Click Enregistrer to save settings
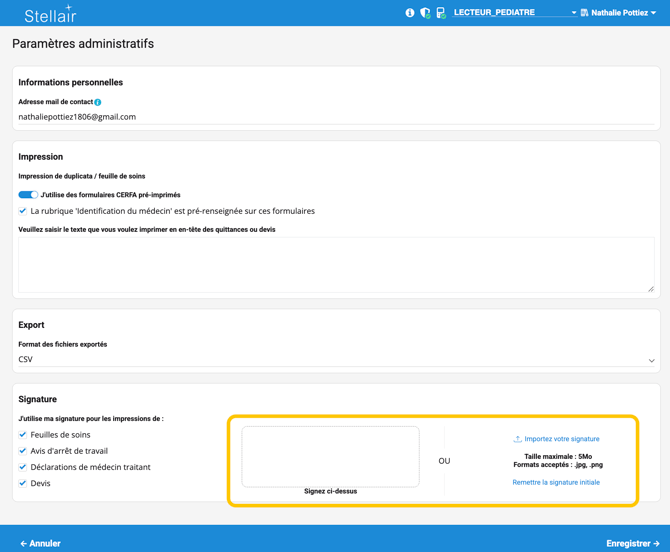670x552 pixels. tap(632, 543)
